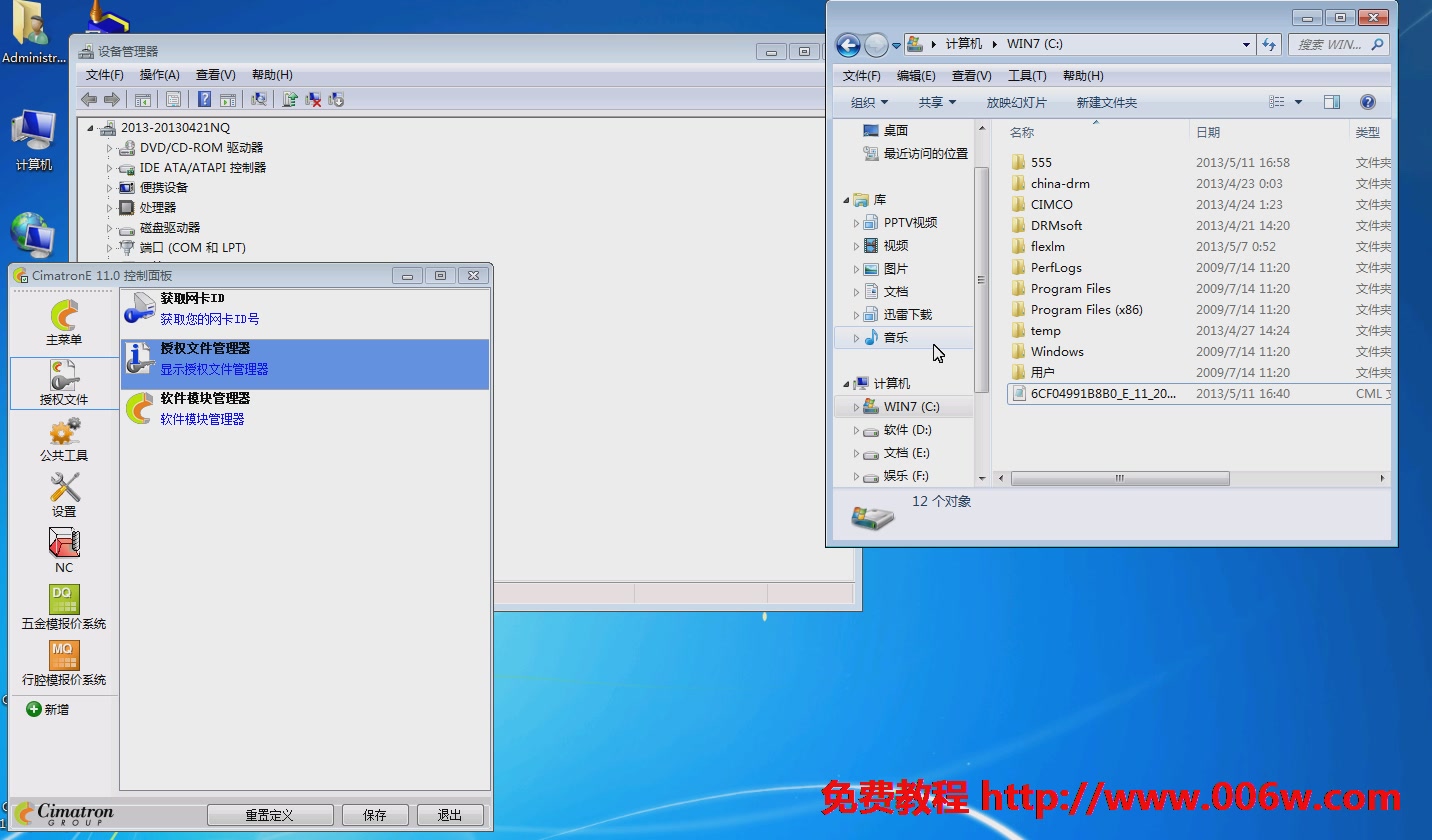The width and height of the screenshot is (1432, 840).
Task: Open 工具(T) menu in Explorer
Action: [x=1027, y=76]
